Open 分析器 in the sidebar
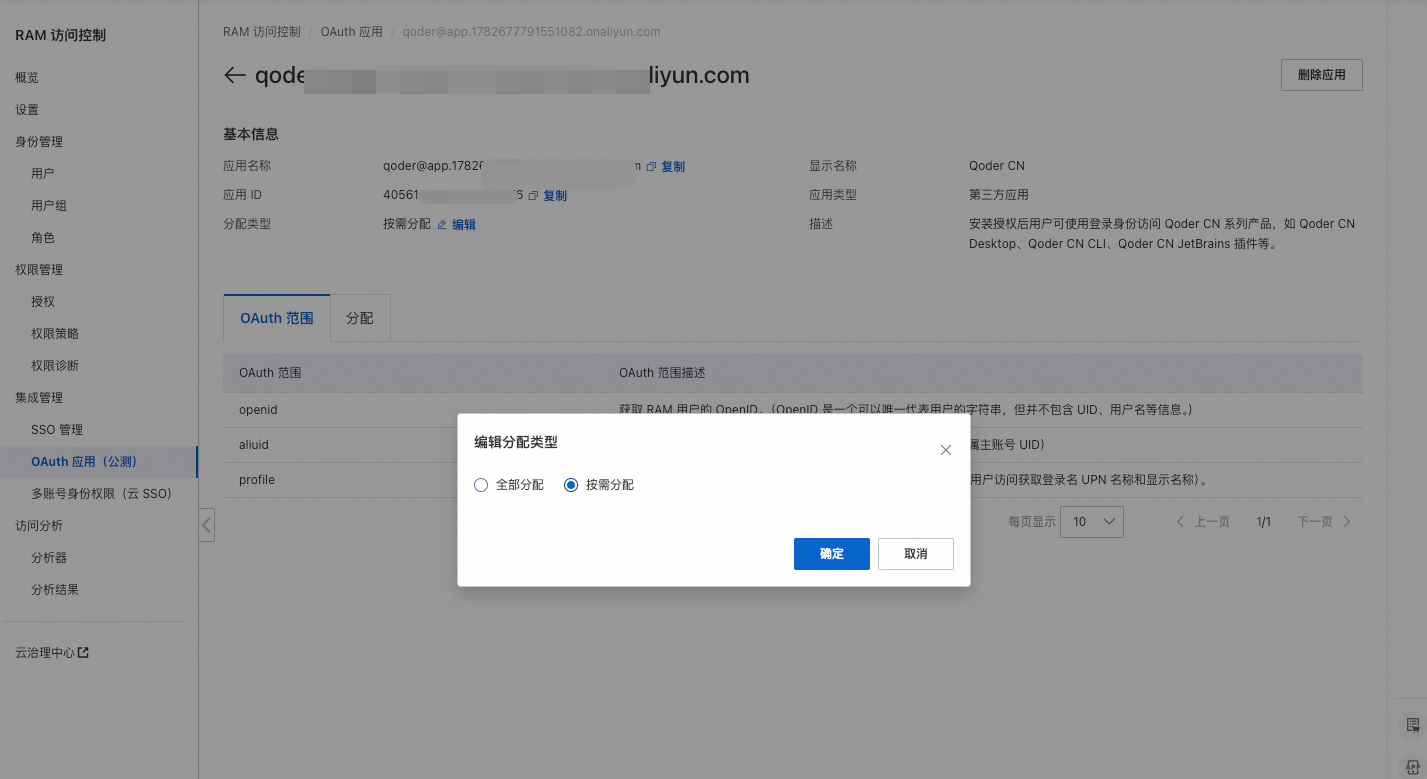 point(49,558)
